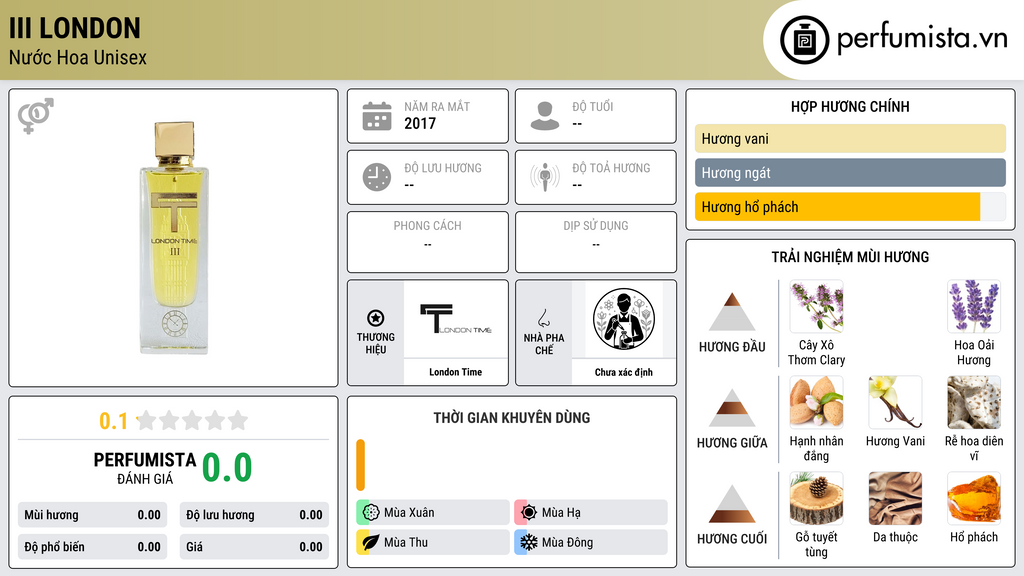Click the Hương ngát accord bar

(850, 173)
